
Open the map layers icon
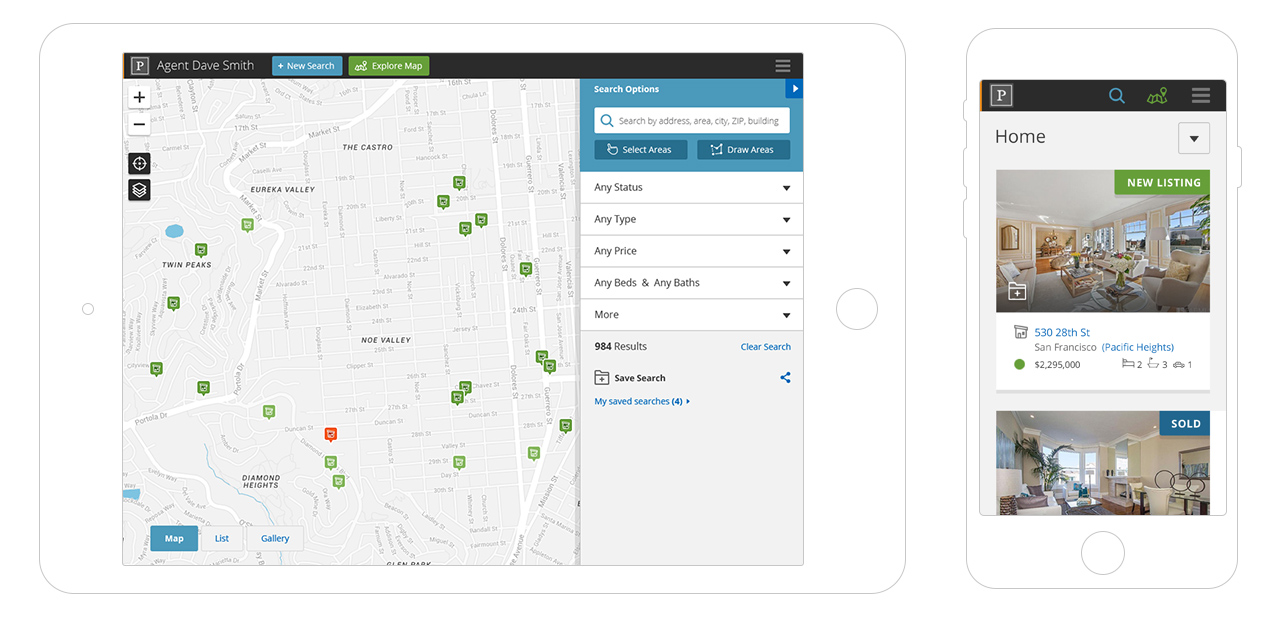point(139,190)
